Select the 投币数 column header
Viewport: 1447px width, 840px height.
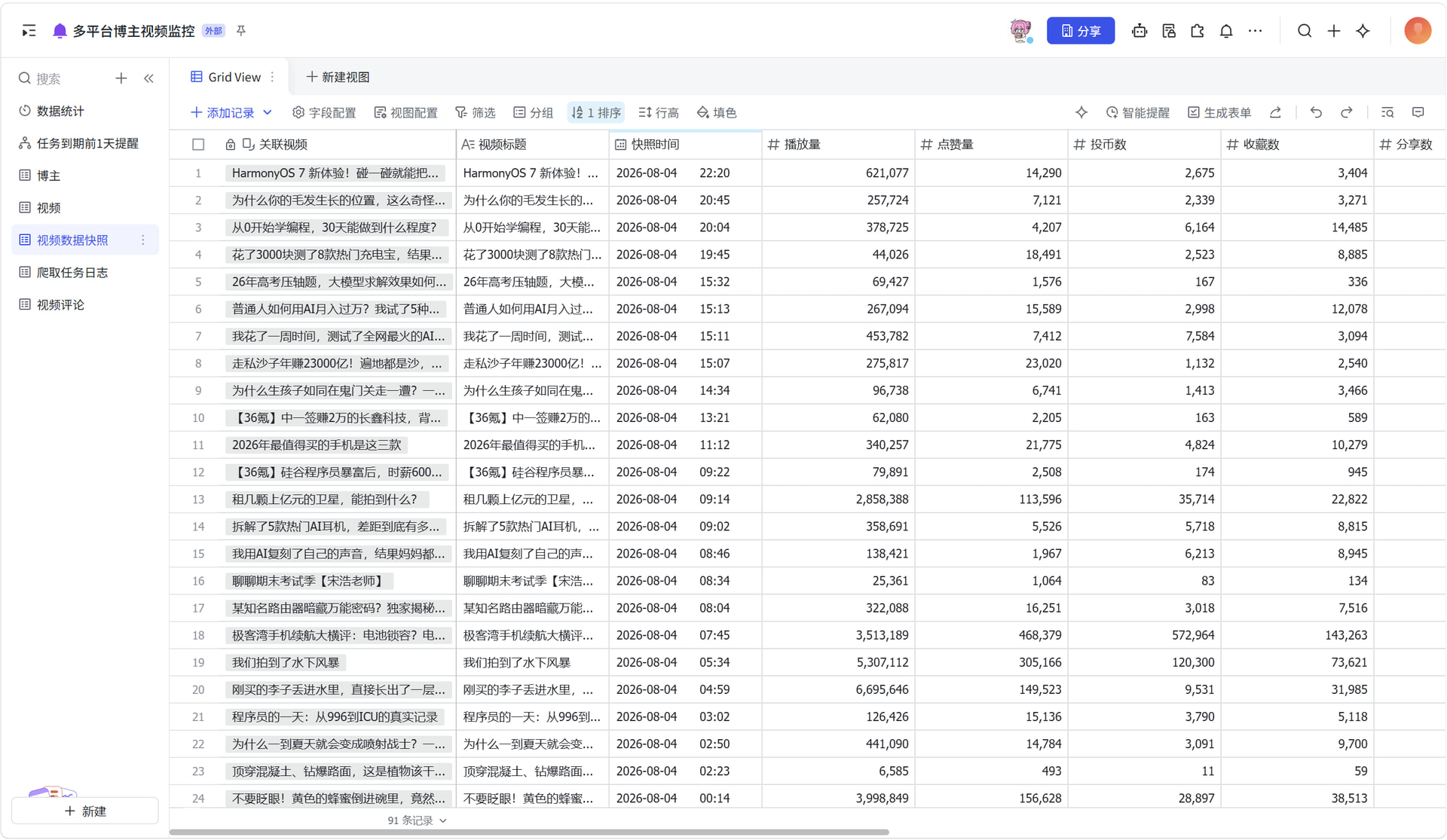tap(1144, 145)
